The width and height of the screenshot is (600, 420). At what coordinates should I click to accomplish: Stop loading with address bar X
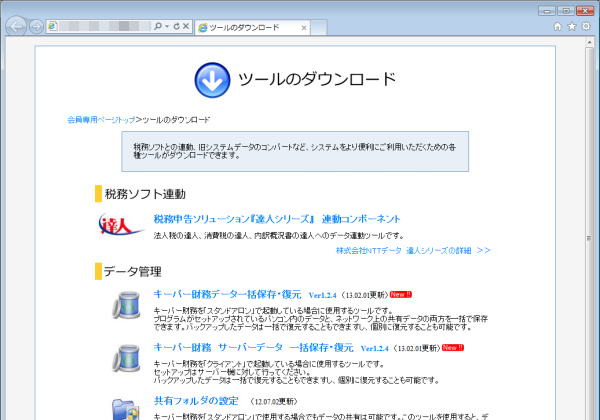coord(186,26)
